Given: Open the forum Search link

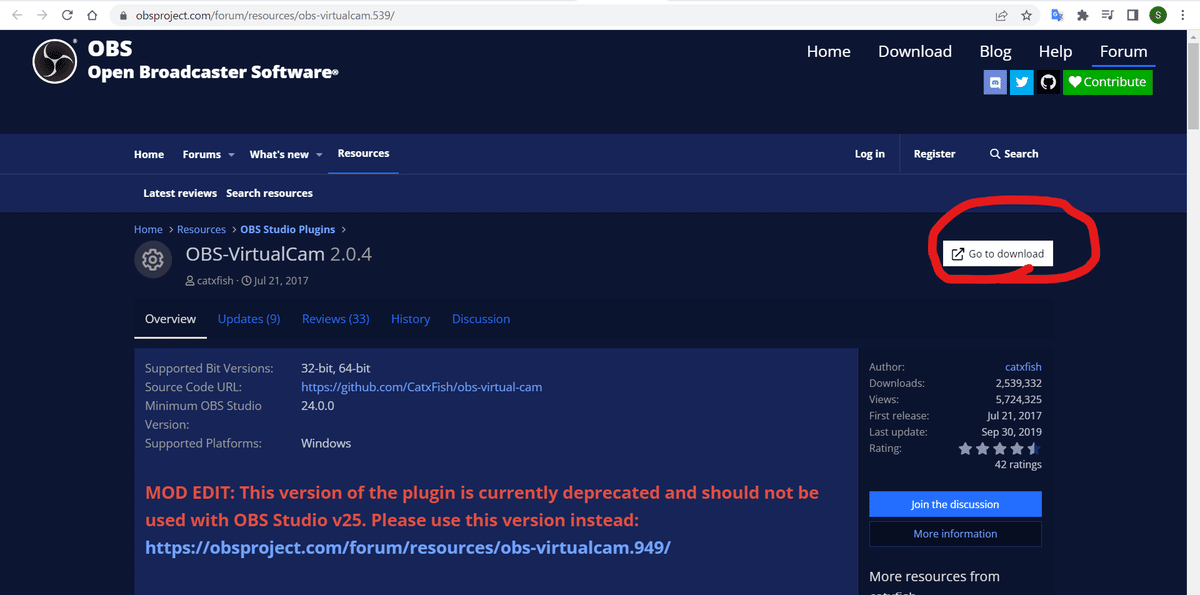Looking at the screenshot, I should [1014, 154].
